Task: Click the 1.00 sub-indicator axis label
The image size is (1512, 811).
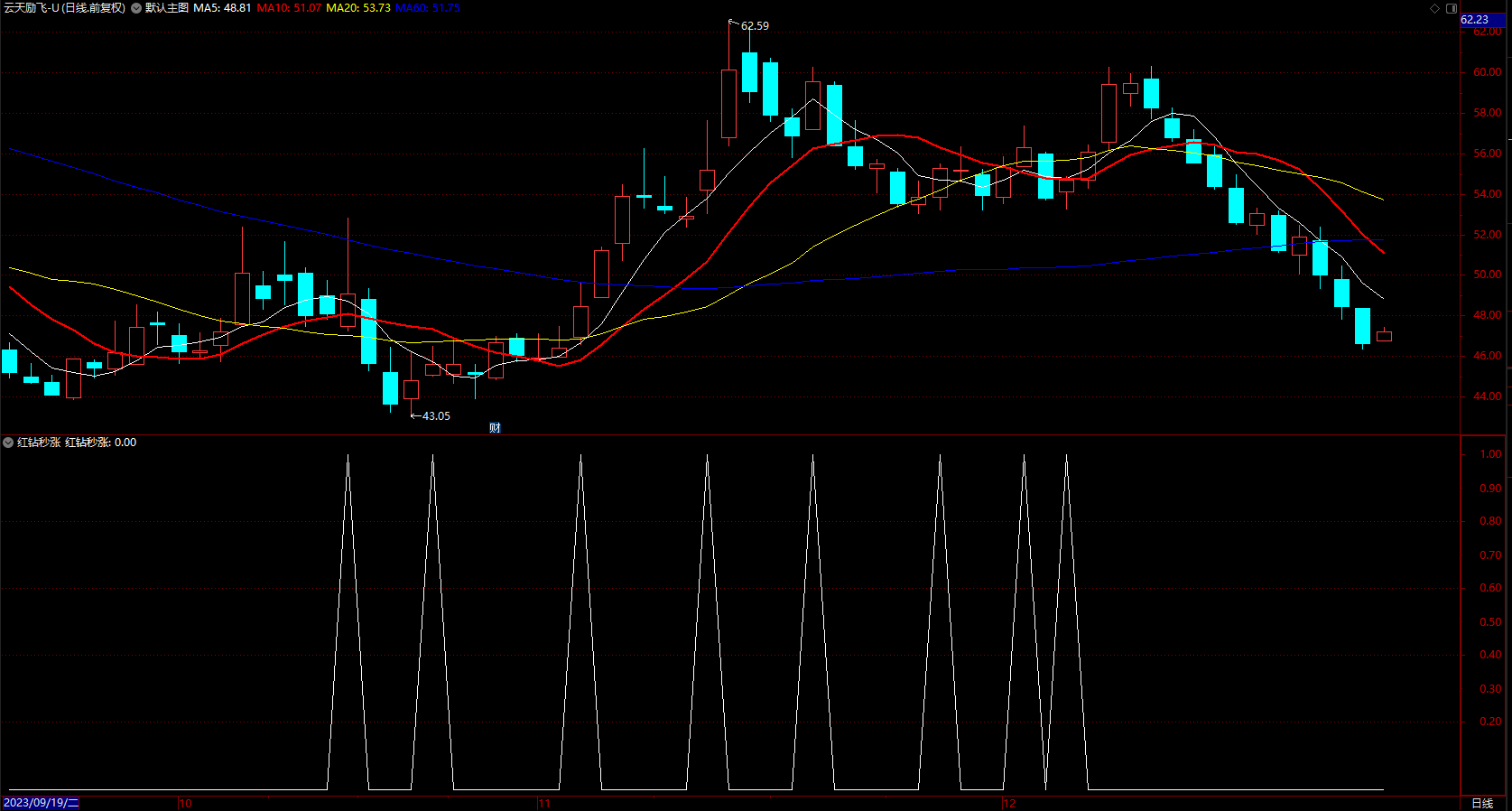Action: (x=1491, y=454)
